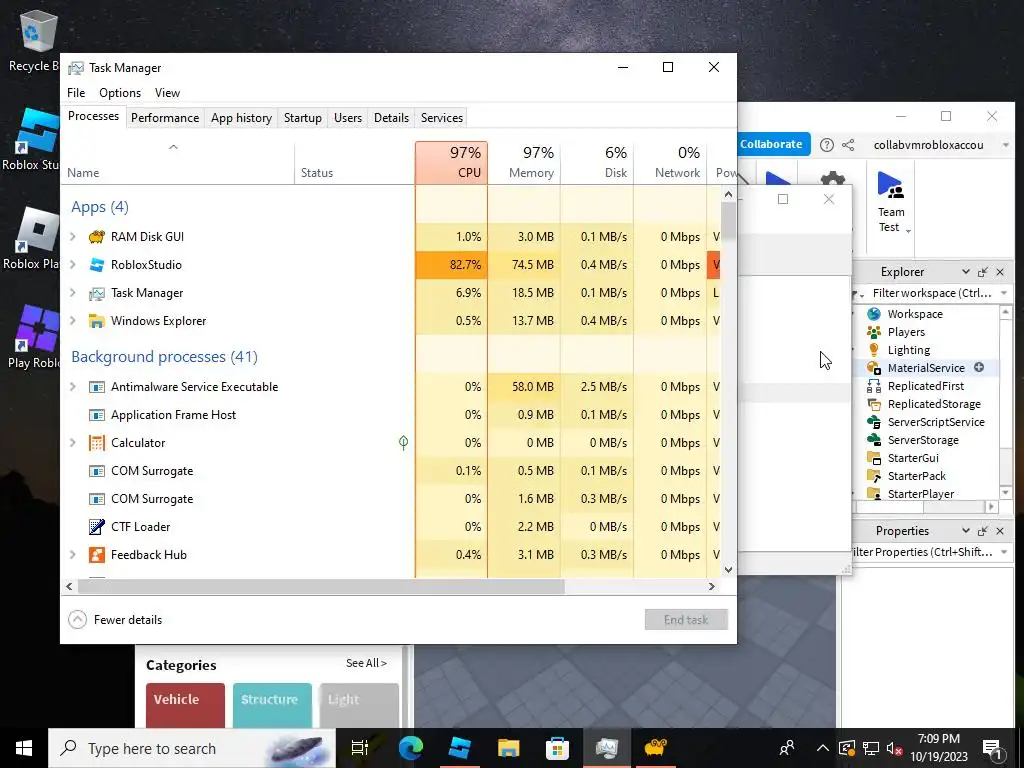Image resolution: width=1024 pixels, height=768 pixels.
Task: Click the help question mark icon in Studio
Action: pyautogui.click(x=827, y=145)
